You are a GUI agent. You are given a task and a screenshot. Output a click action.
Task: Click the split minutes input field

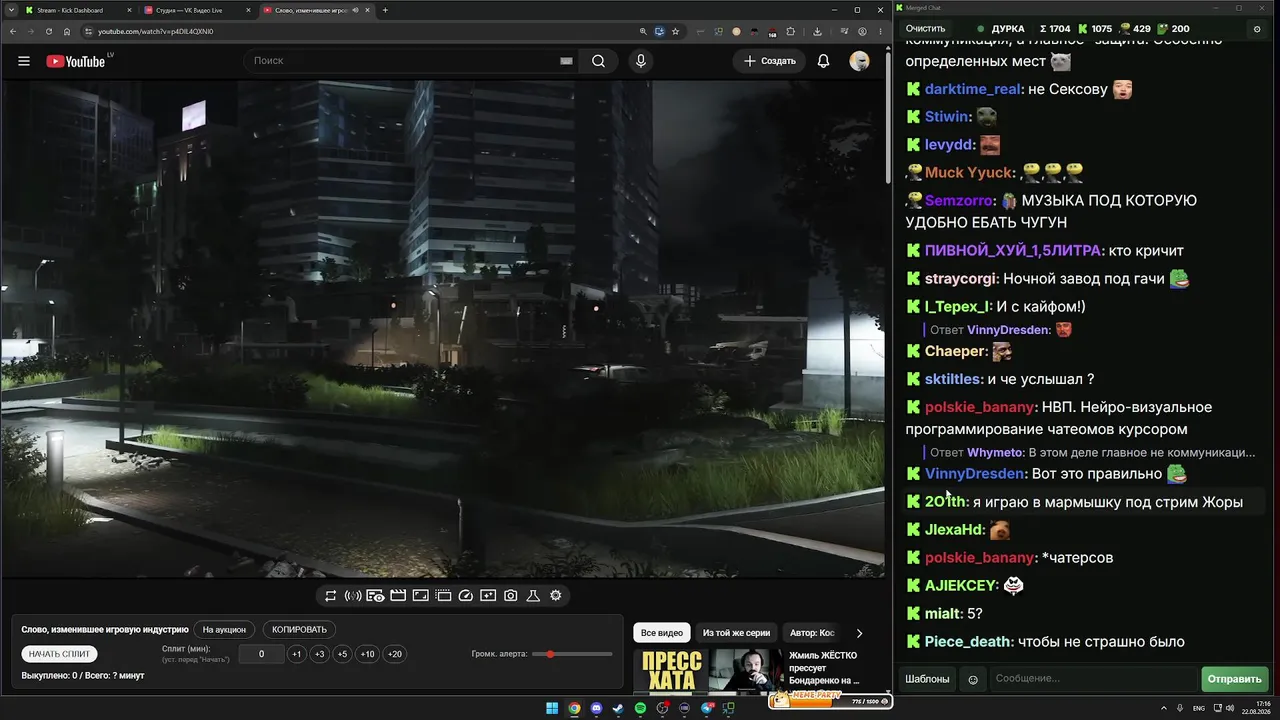coord(261,654)
